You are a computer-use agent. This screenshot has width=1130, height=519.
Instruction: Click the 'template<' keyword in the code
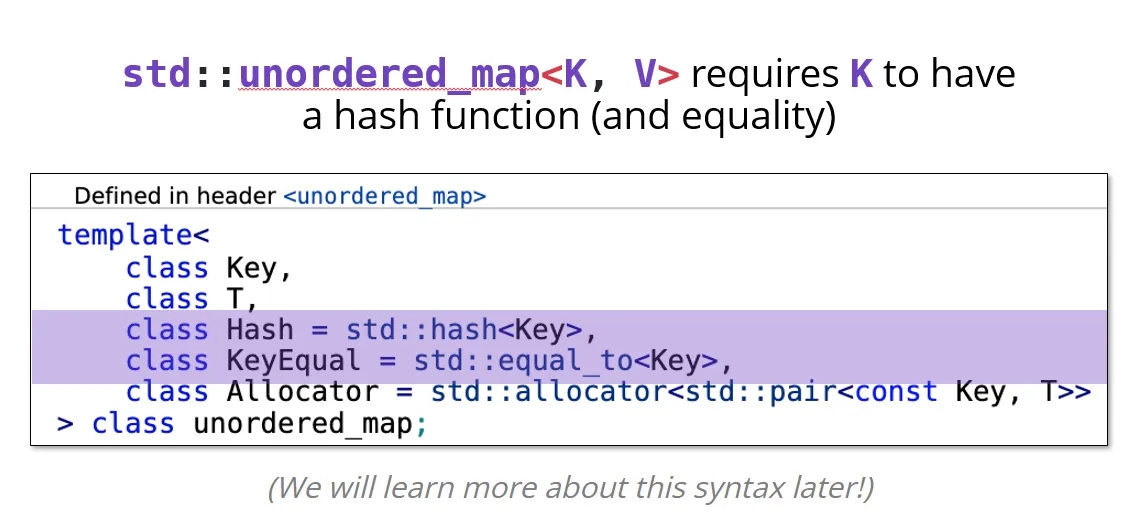133,235
